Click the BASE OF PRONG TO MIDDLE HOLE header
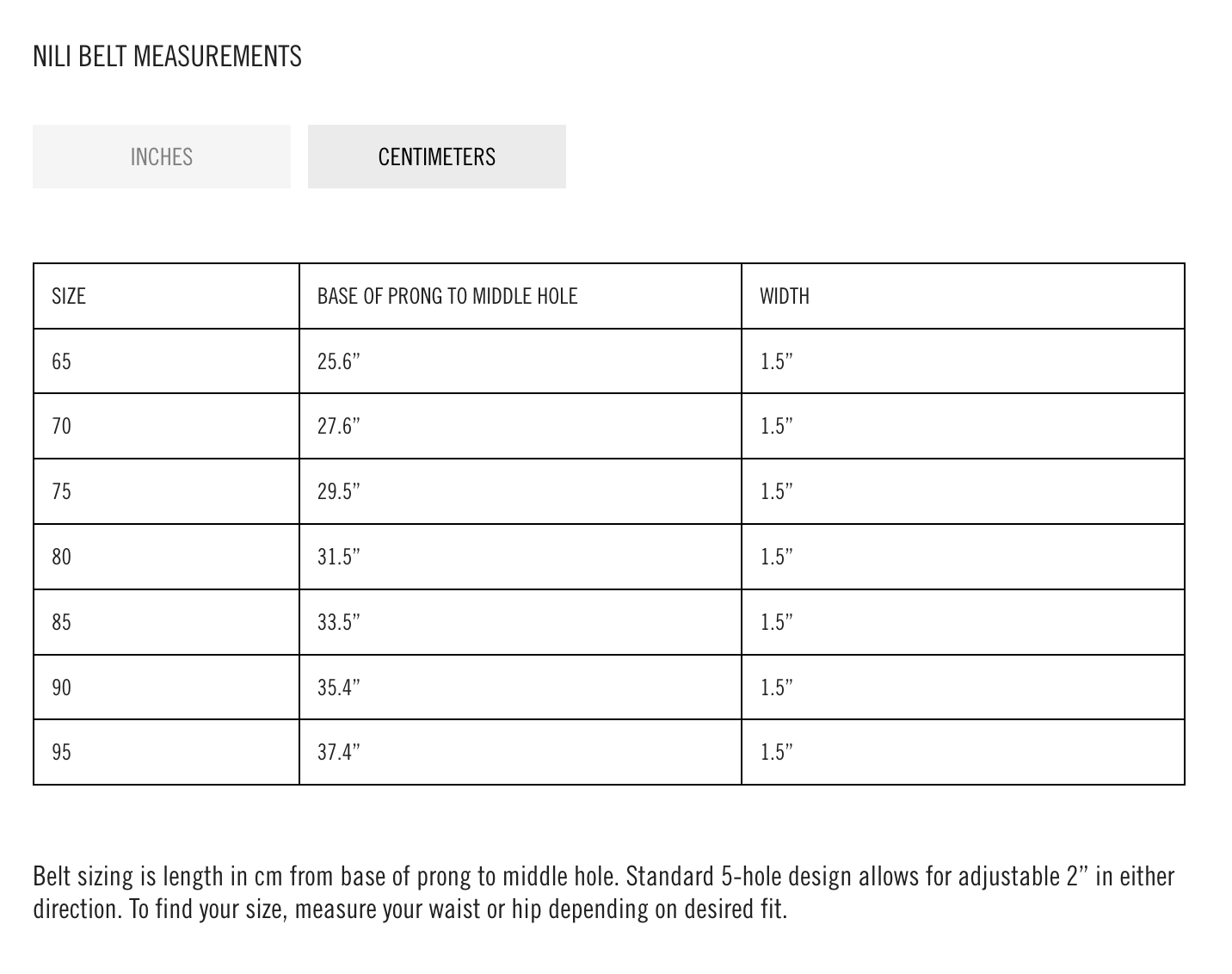The width and height of the screenshot is (1232, 974). point(447,296)
